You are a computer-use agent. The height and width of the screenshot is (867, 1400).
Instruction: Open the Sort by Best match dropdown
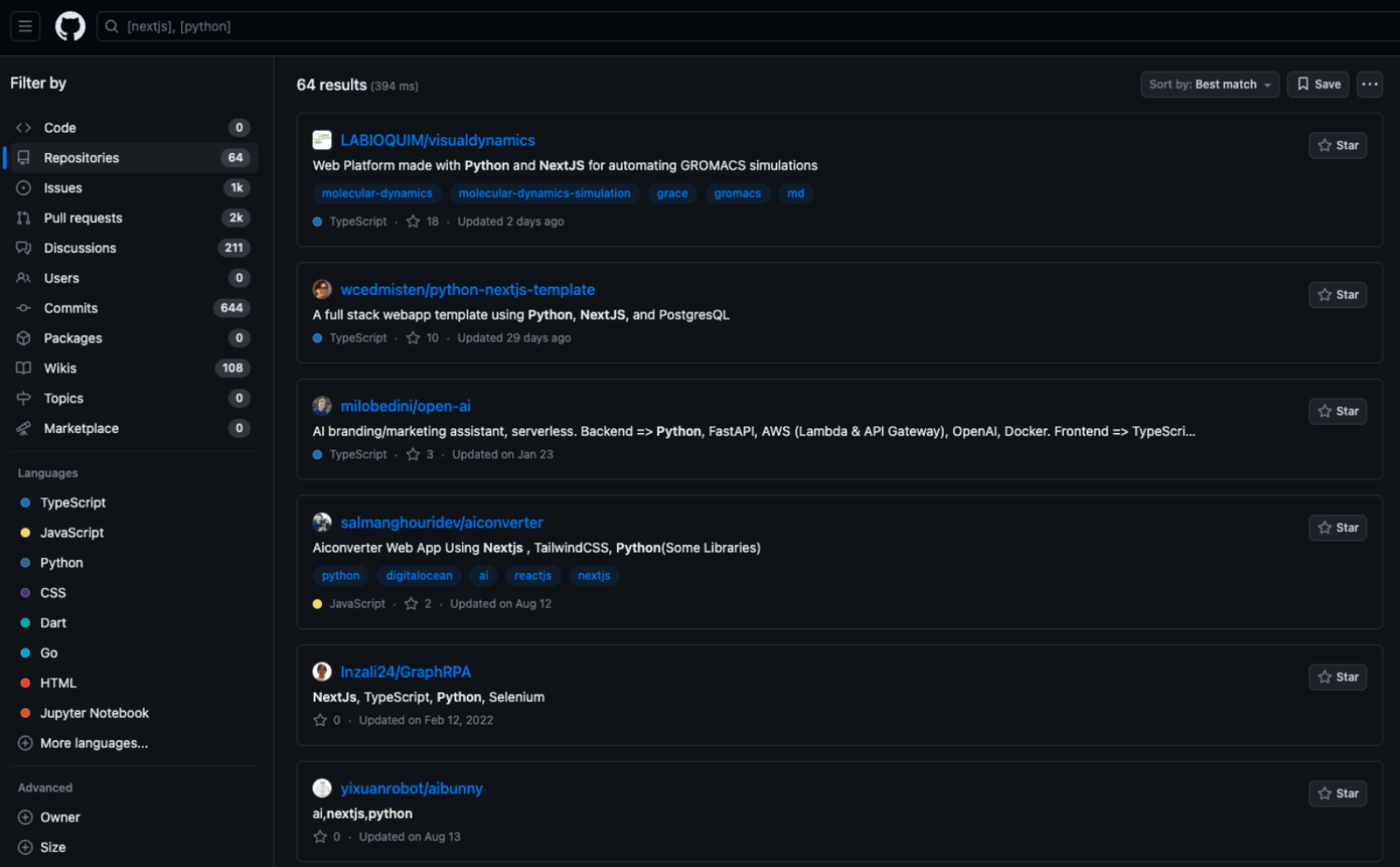[1208, 84]
